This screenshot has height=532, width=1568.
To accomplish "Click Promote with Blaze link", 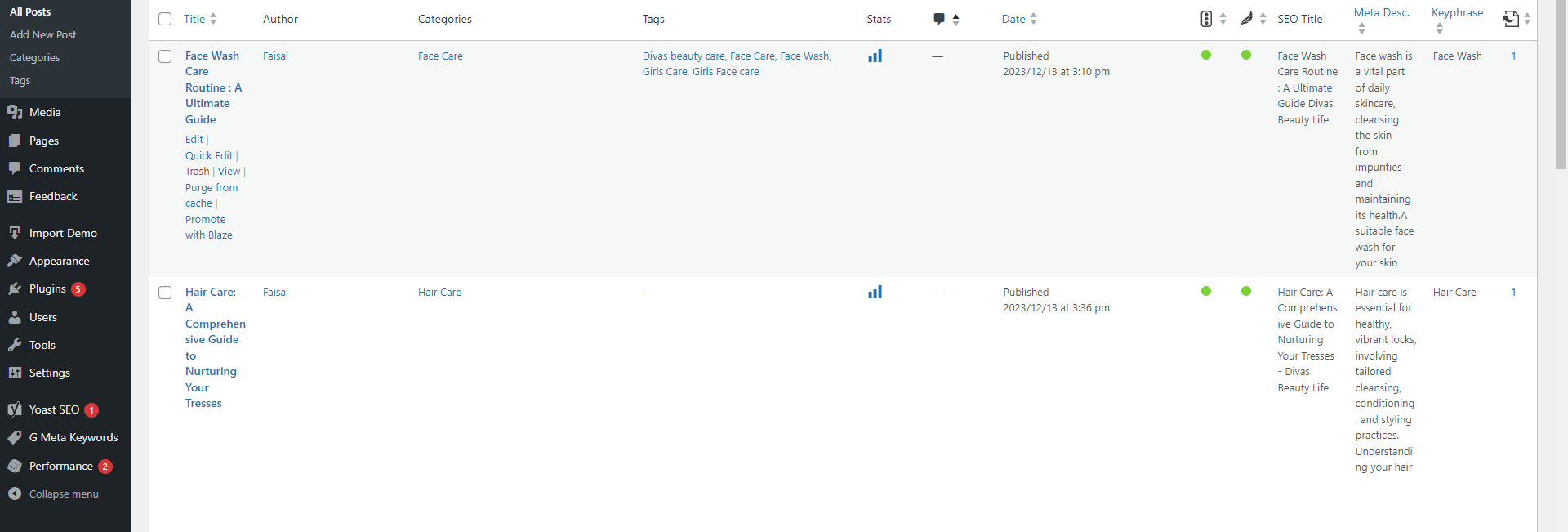I will pos(208,227).
